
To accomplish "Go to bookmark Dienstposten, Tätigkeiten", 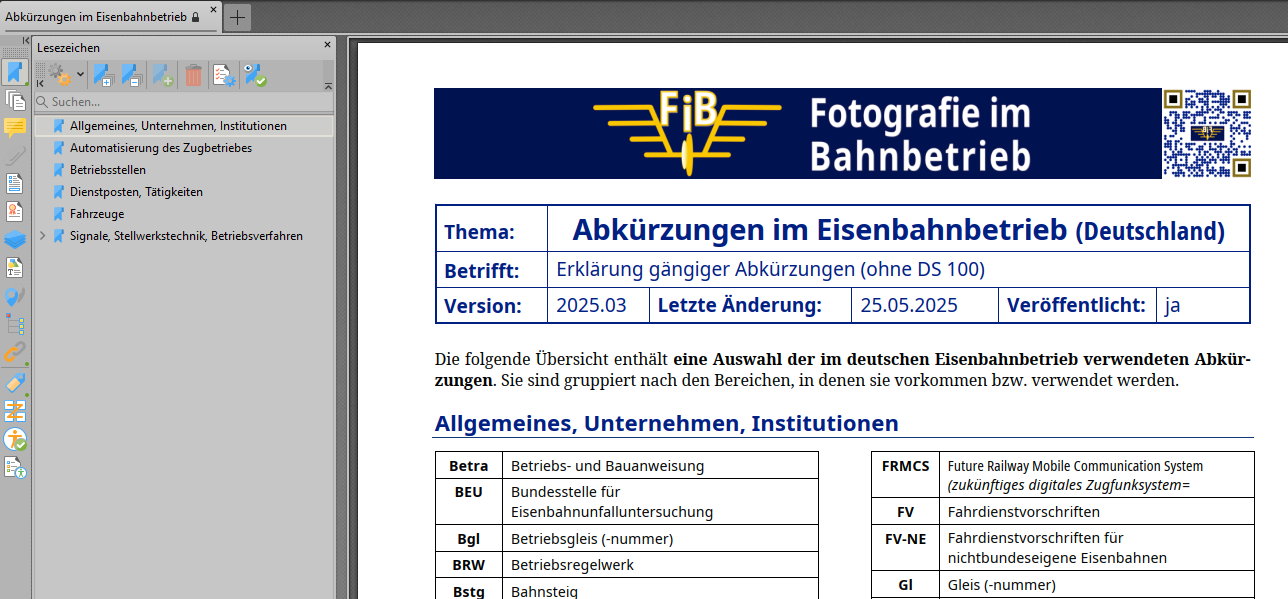I will 136,192.
